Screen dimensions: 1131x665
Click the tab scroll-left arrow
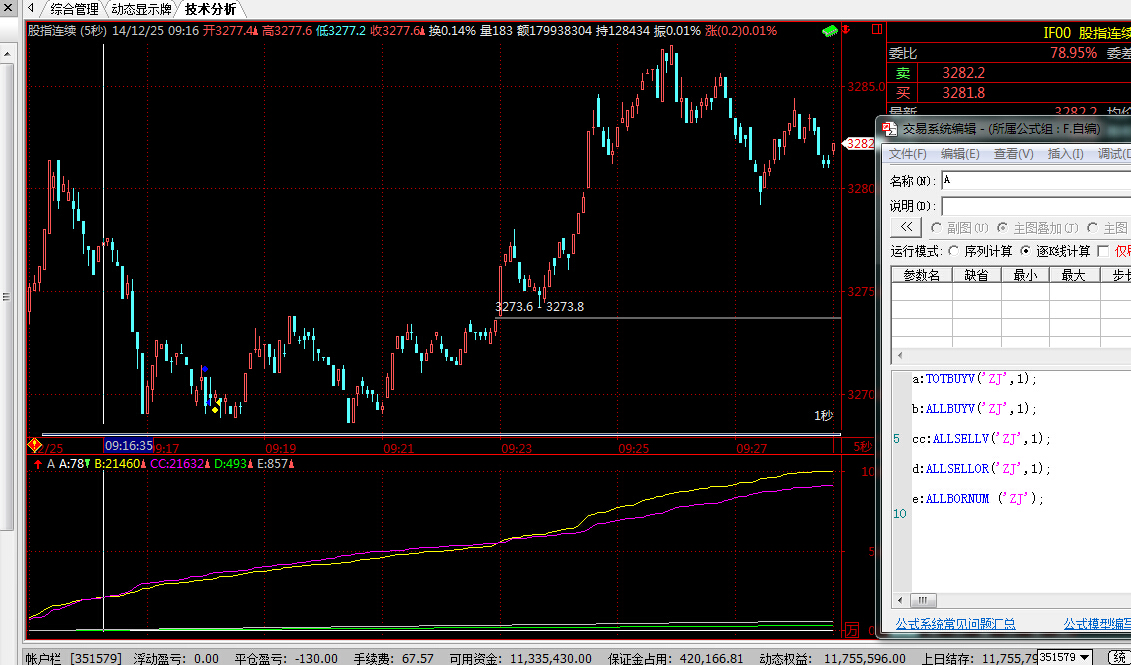[31, 9]
